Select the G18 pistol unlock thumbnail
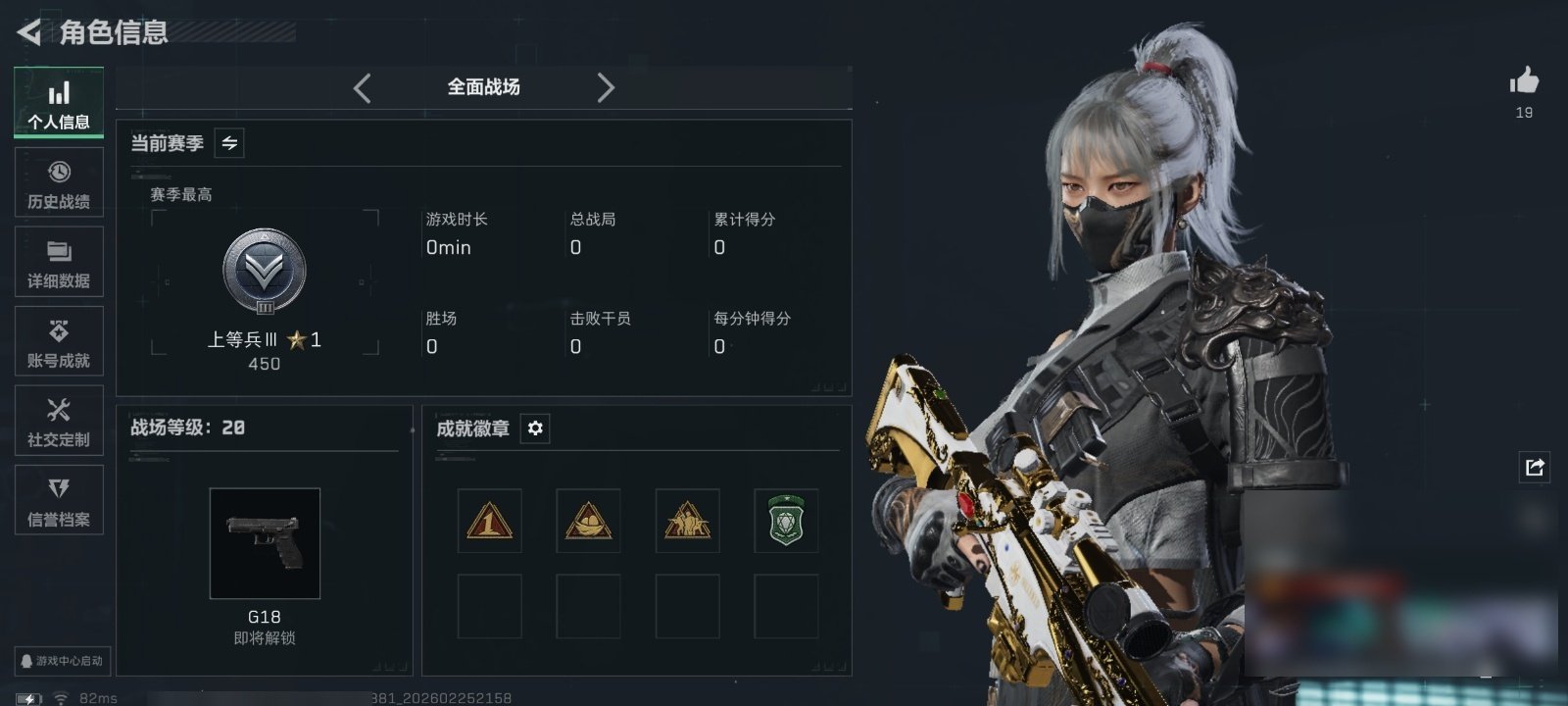The height and width of the screenshot is (706, 1568). 265,543
